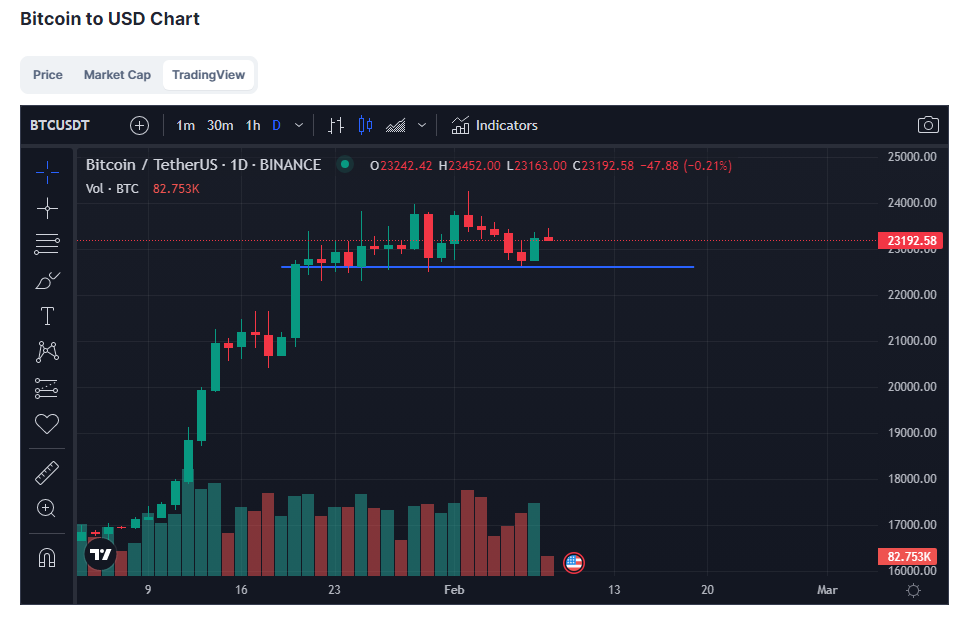This screenshot has height=627, width=968.
Task: Expand the chart style dropdown arrow
Action: coord(422,125)
